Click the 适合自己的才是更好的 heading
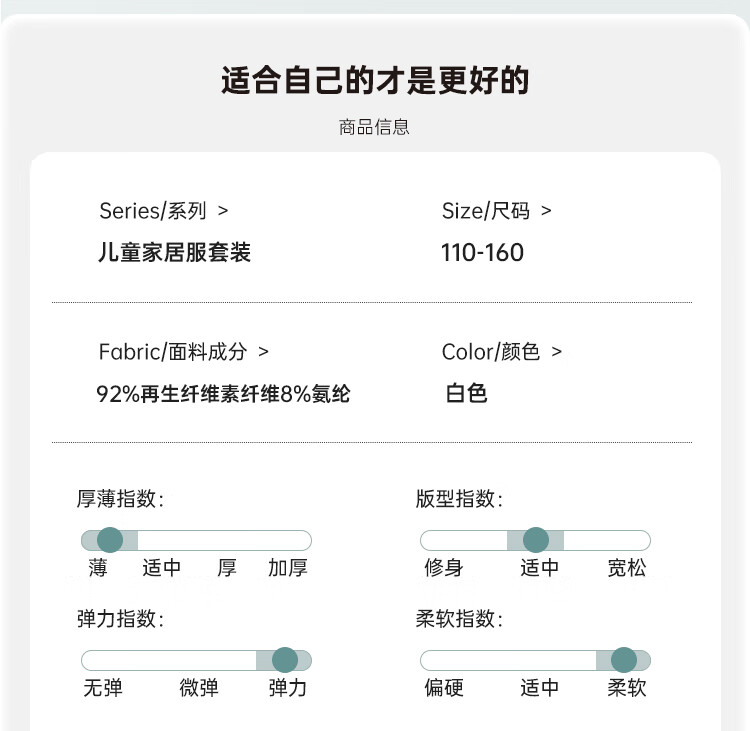This screenshot has width=750, height=731. click(x=375, y=80)
